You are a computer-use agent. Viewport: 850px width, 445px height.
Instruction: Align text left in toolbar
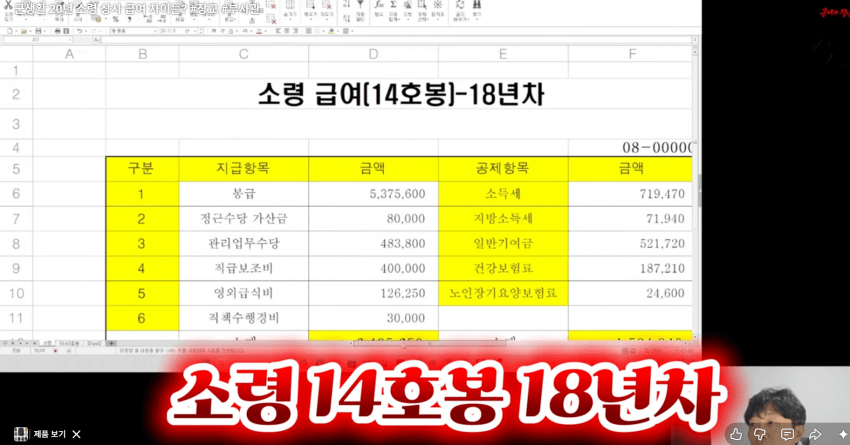click(x=278, y=31)
